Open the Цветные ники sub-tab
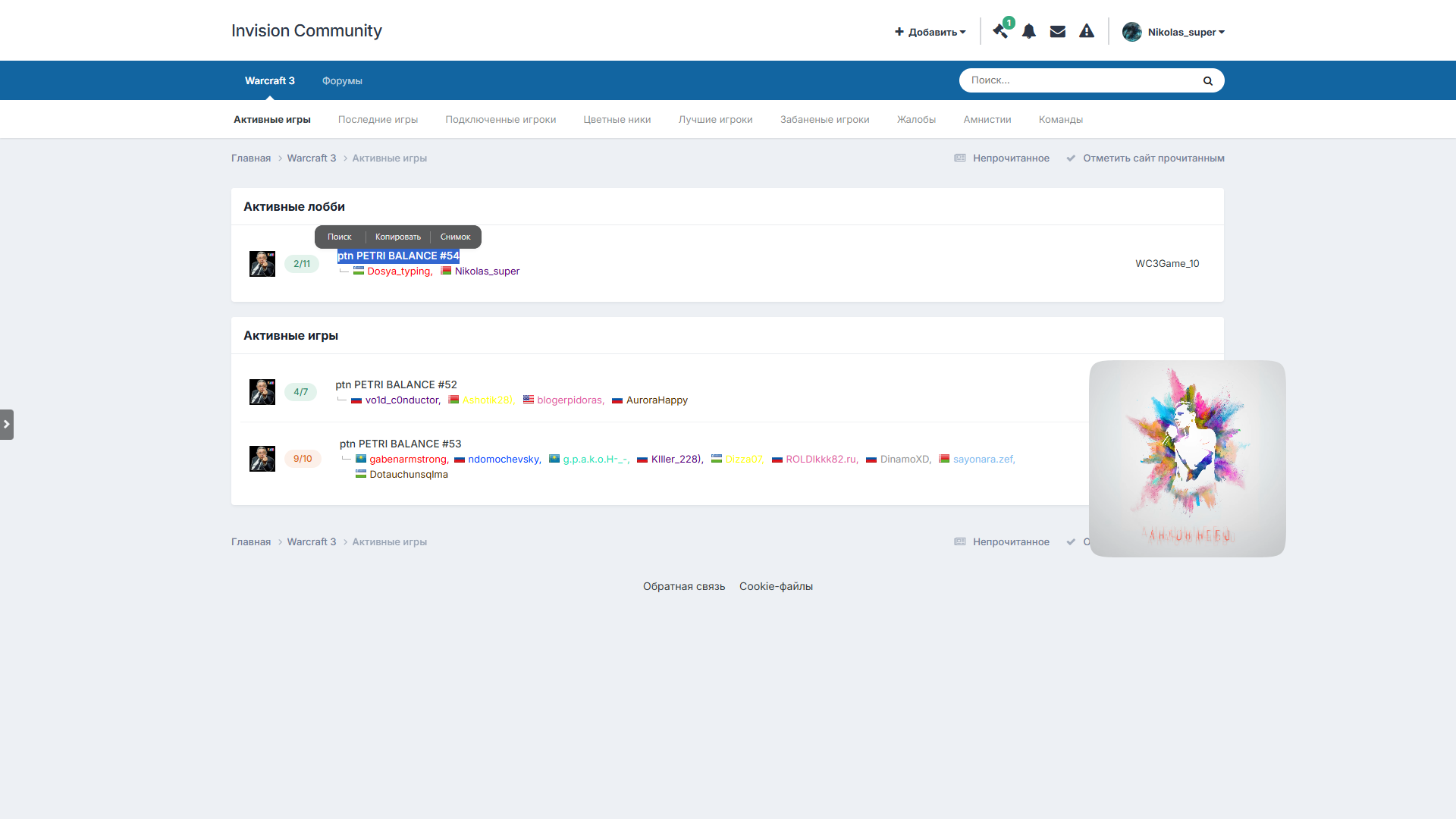1456x819 pixels. (617, 120)
